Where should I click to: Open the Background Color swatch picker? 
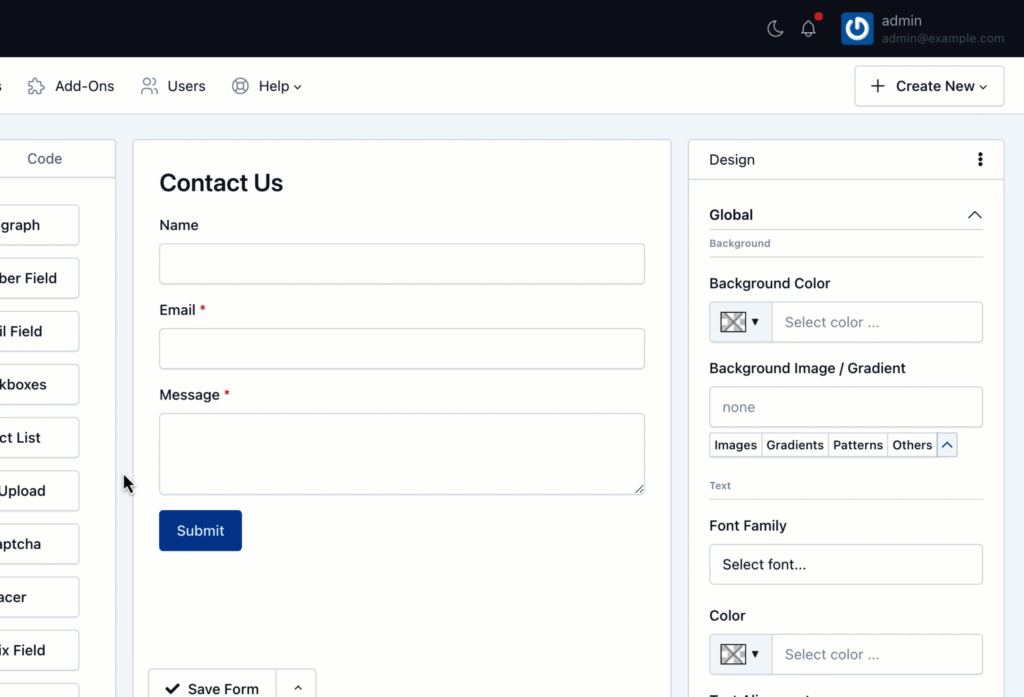pyautogui.click(x=741, y=322)
